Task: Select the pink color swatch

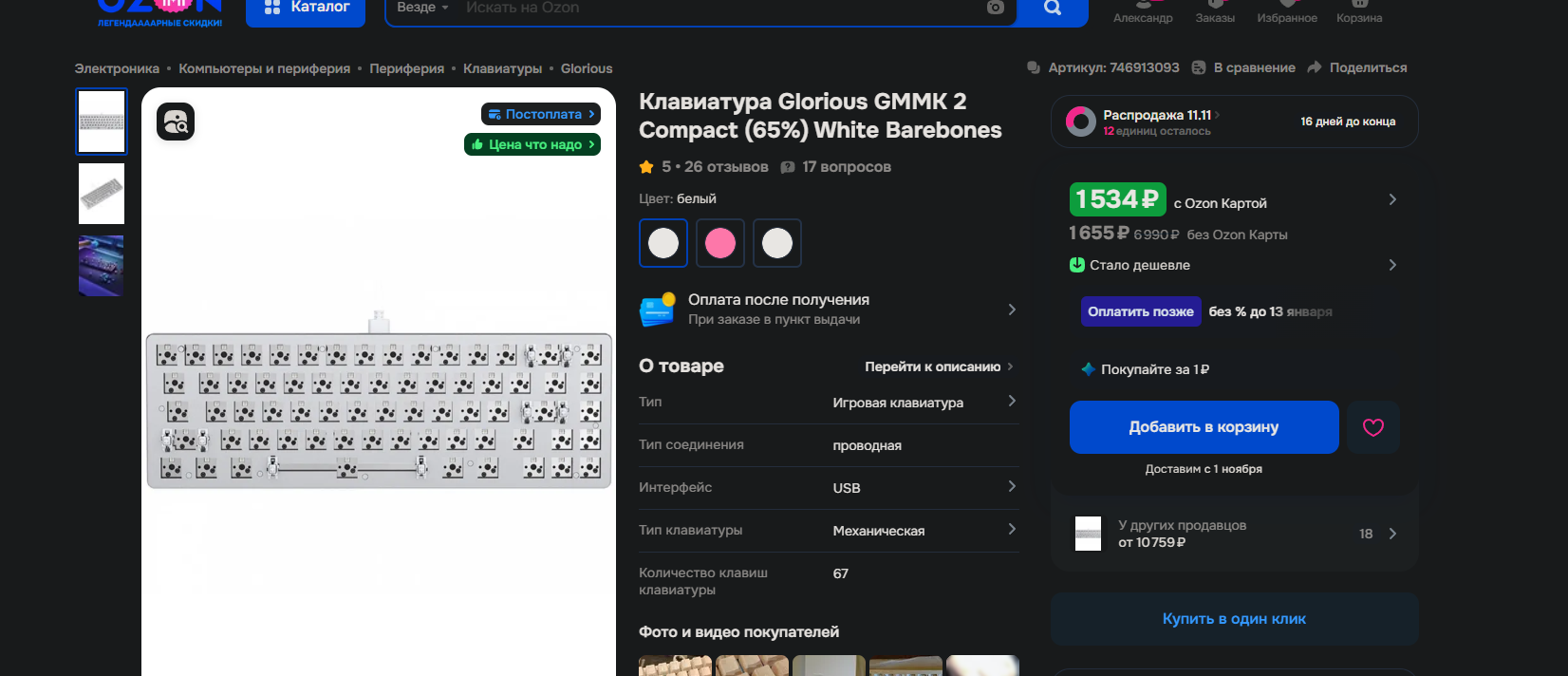Action: (x=720, y=243)
